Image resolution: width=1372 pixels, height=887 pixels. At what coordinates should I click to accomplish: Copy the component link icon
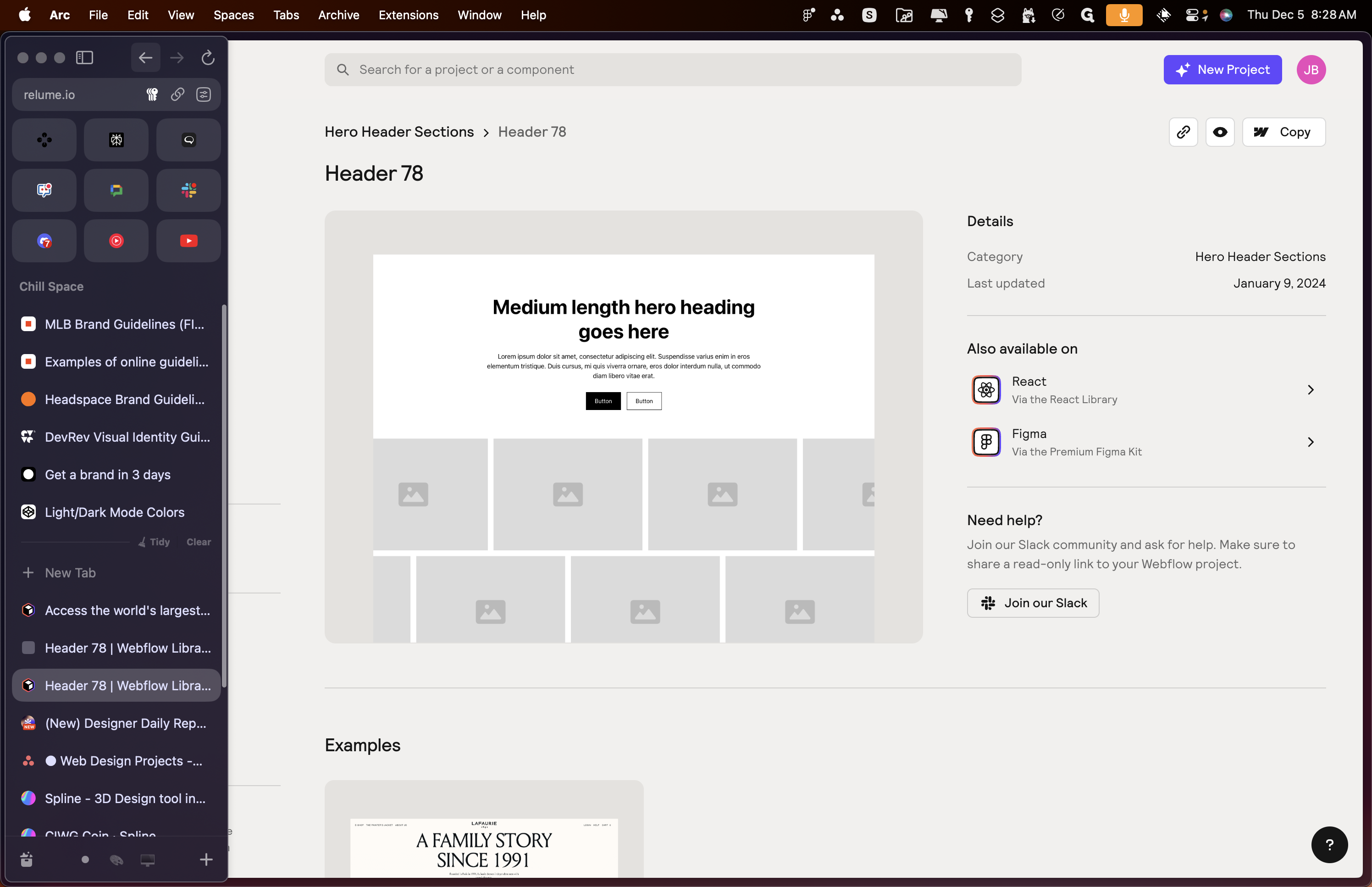1183,132
